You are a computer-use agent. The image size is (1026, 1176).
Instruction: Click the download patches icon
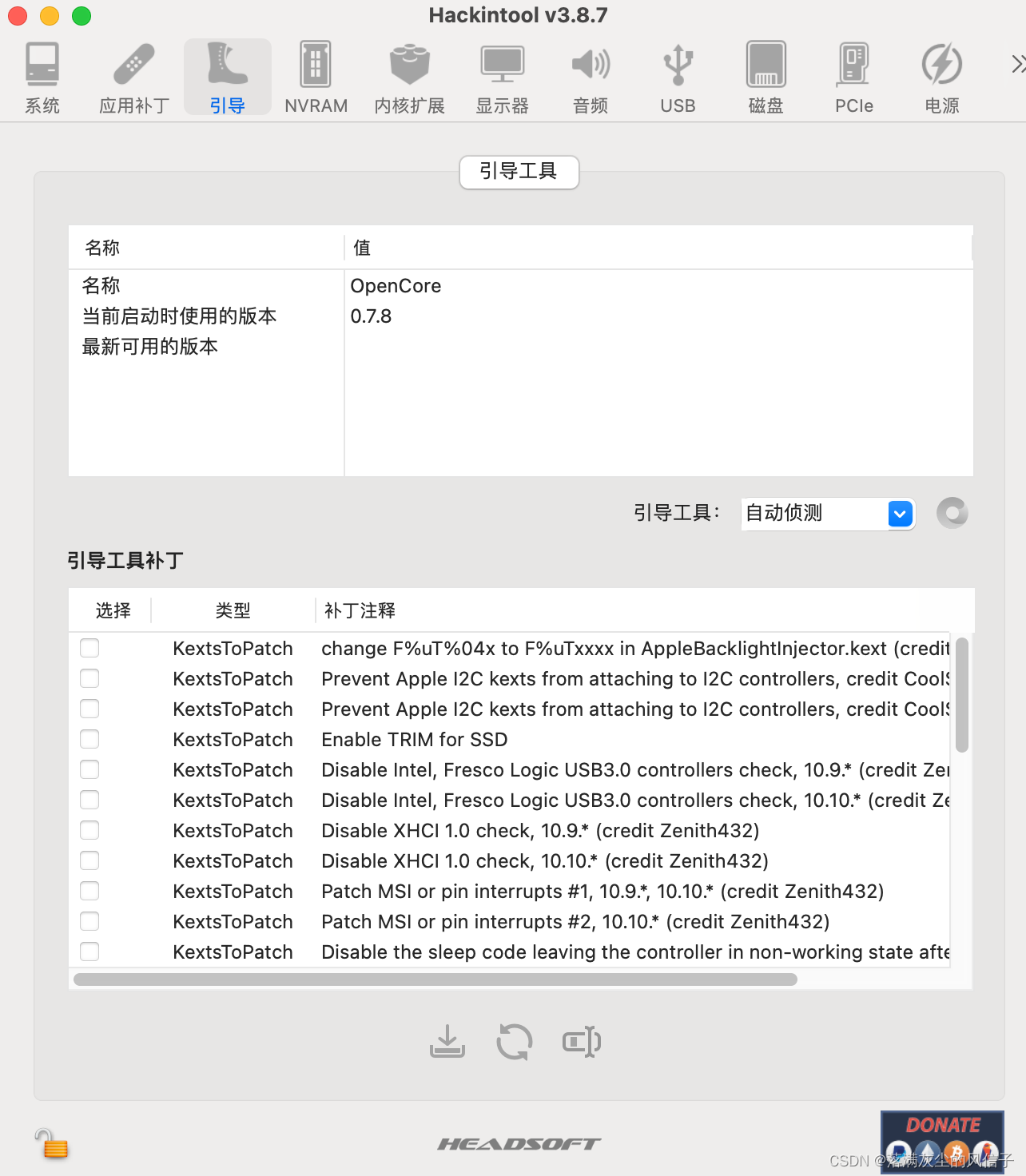(x=447, y=1042)
